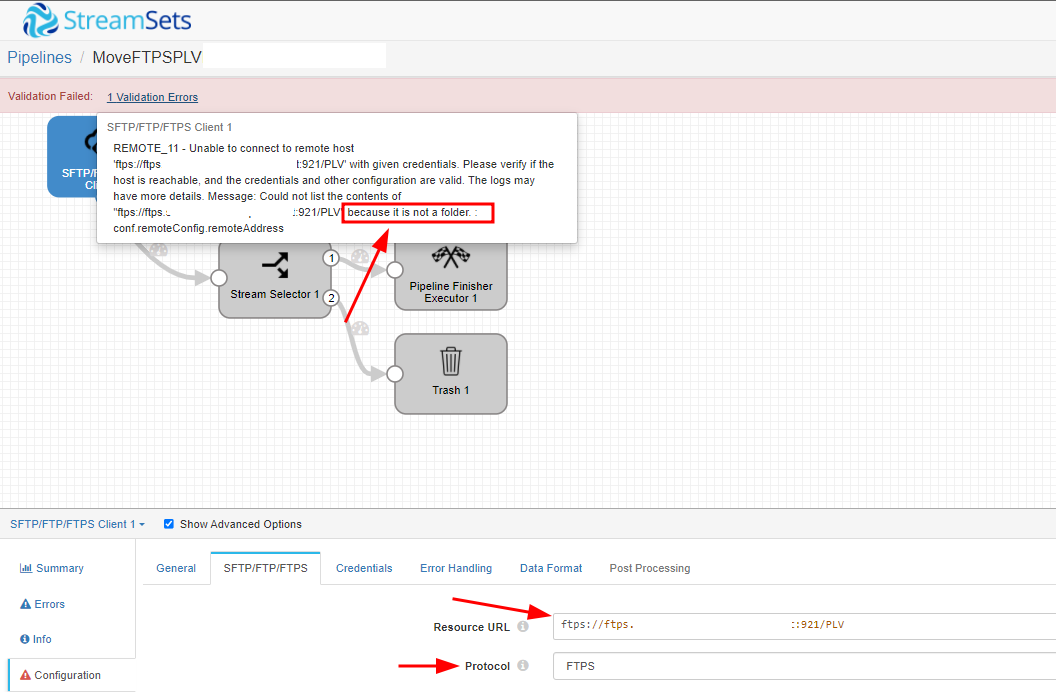Image resolution: width=1056 pixels, height=692 pixels.
Task: Click the Protocol label
Action: pyautogui.click(x=487, y=666)
